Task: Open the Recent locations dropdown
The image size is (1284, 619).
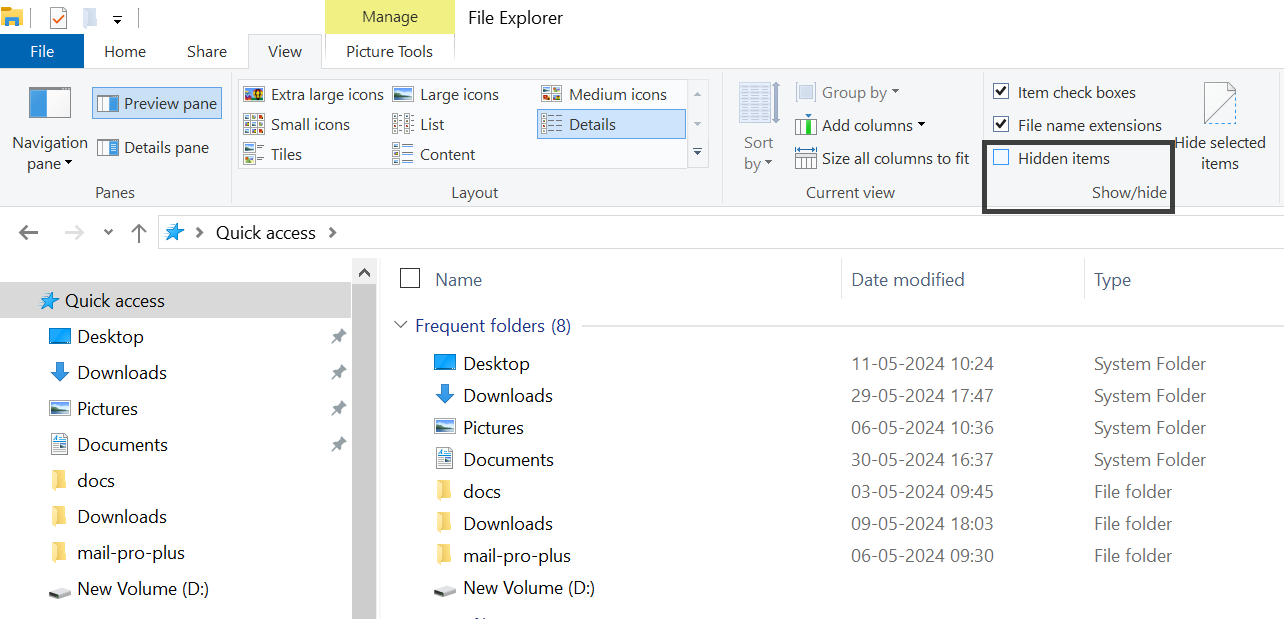Action: [108, 233]
